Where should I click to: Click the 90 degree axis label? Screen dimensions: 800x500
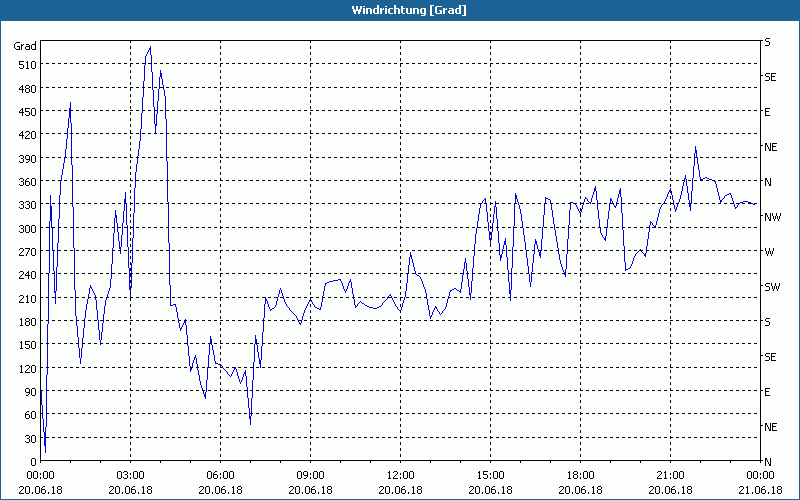click(x=31, y=392)
